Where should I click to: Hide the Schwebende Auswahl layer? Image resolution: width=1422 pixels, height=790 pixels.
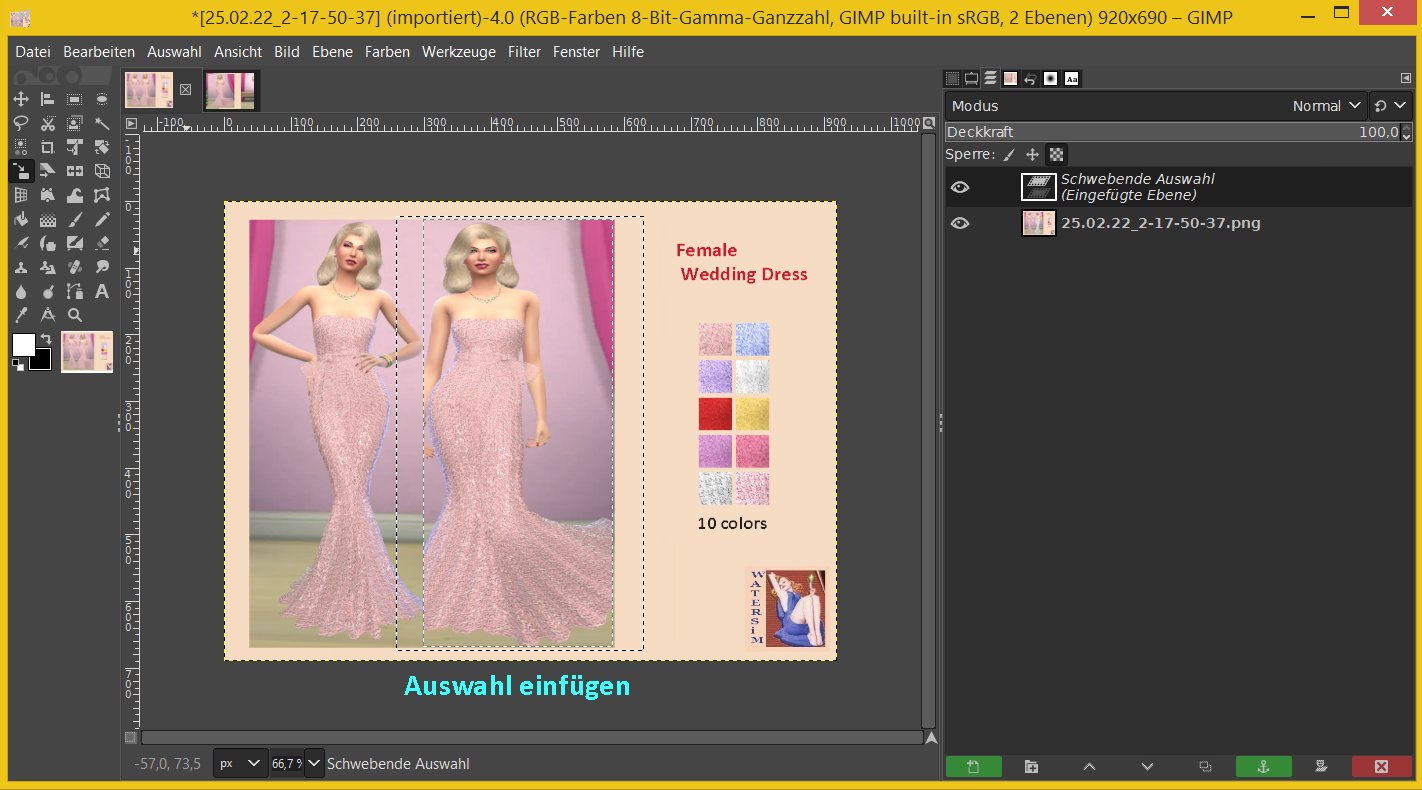[x=960, y=187]
